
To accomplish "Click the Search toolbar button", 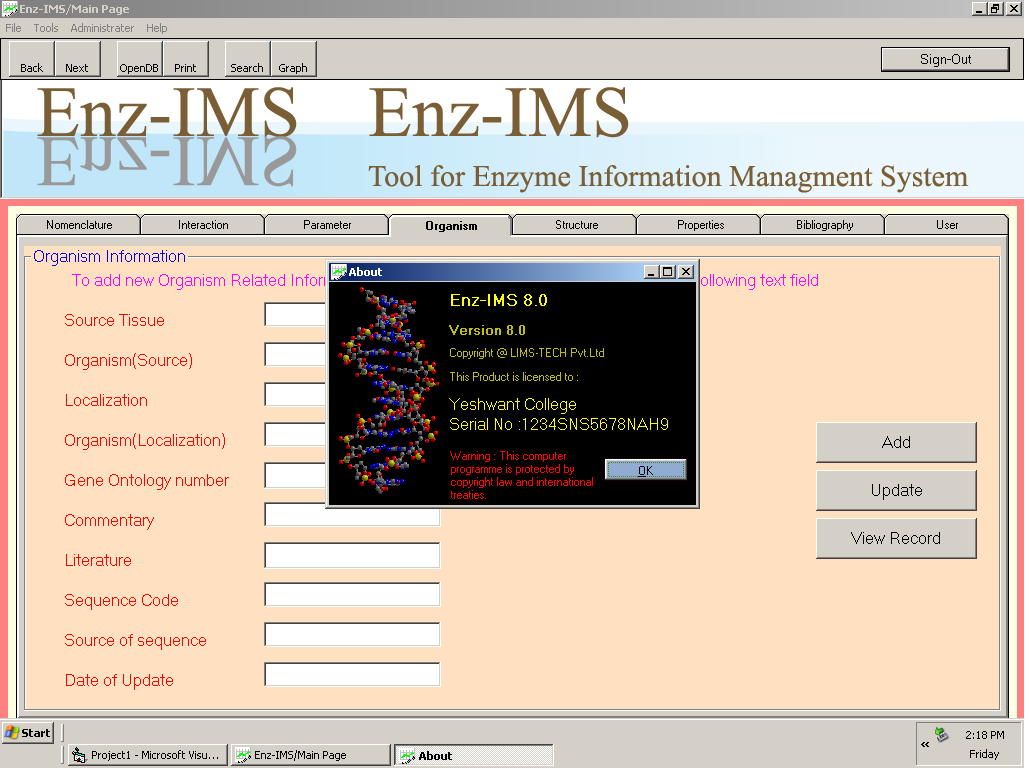I will point(247,59).
